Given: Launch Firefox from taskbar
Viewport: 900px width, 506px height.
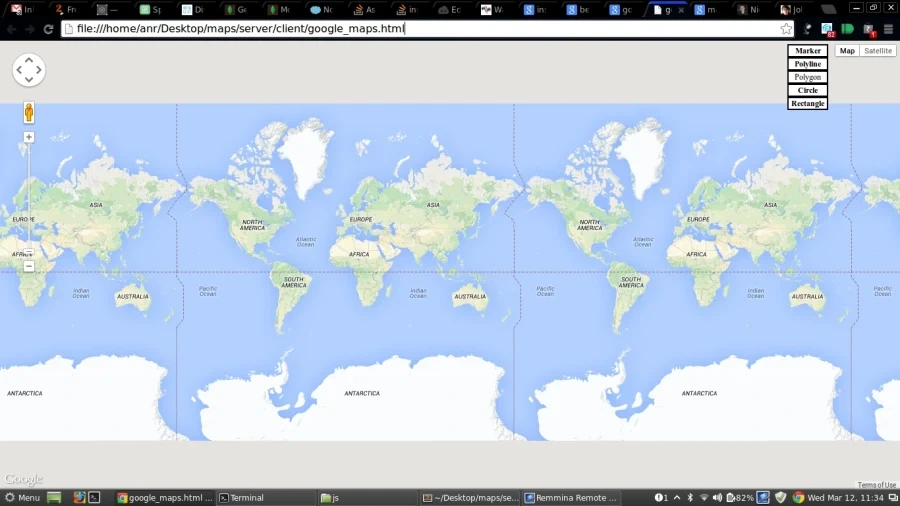Looking at the screenshot, I should point(79,497).
